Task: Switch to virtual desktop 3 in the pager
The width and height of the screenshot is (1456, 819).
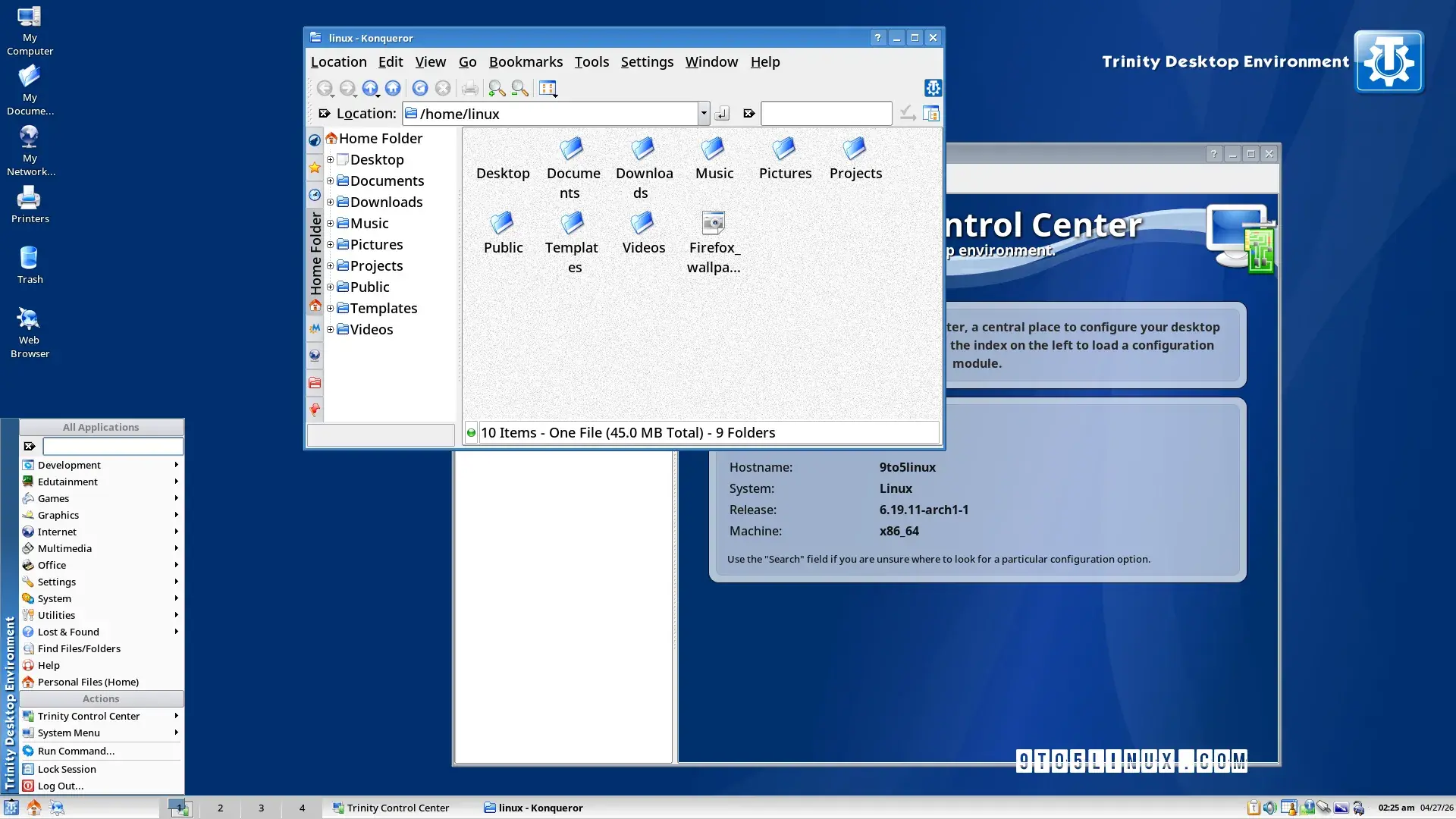Action: (260, 808)
